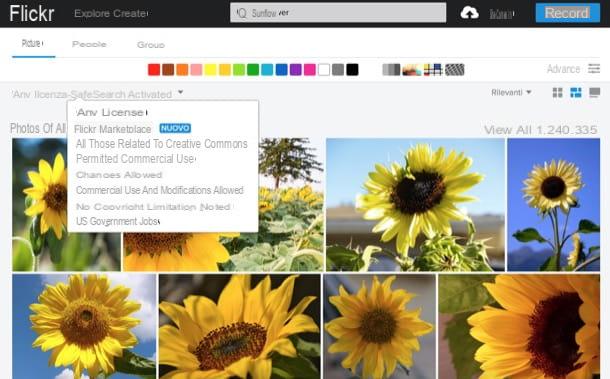
Task: Choose Permitted Commercial Use option
Action: tap(136, 159)
